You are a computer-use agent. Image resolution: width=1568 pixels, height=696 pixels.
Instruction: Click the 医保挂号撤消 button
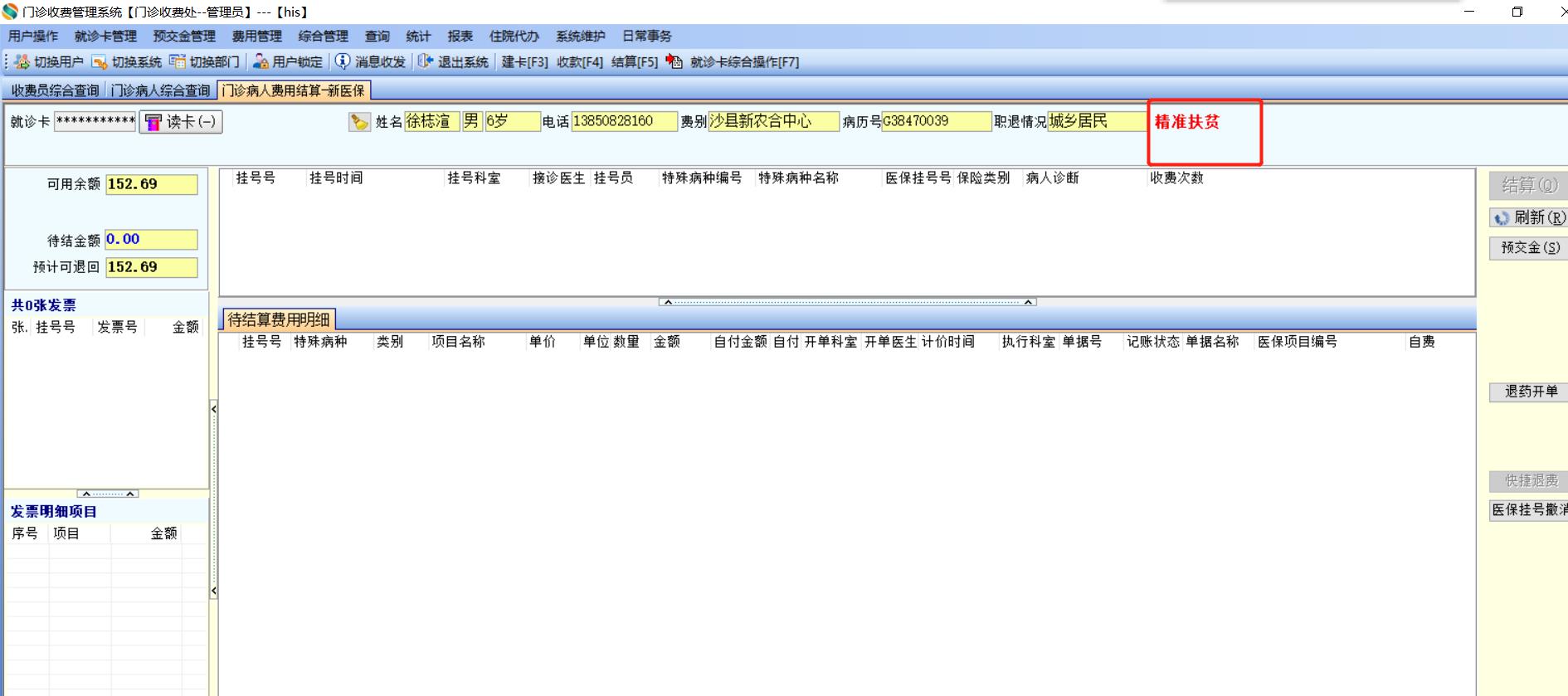point(1528,510)
